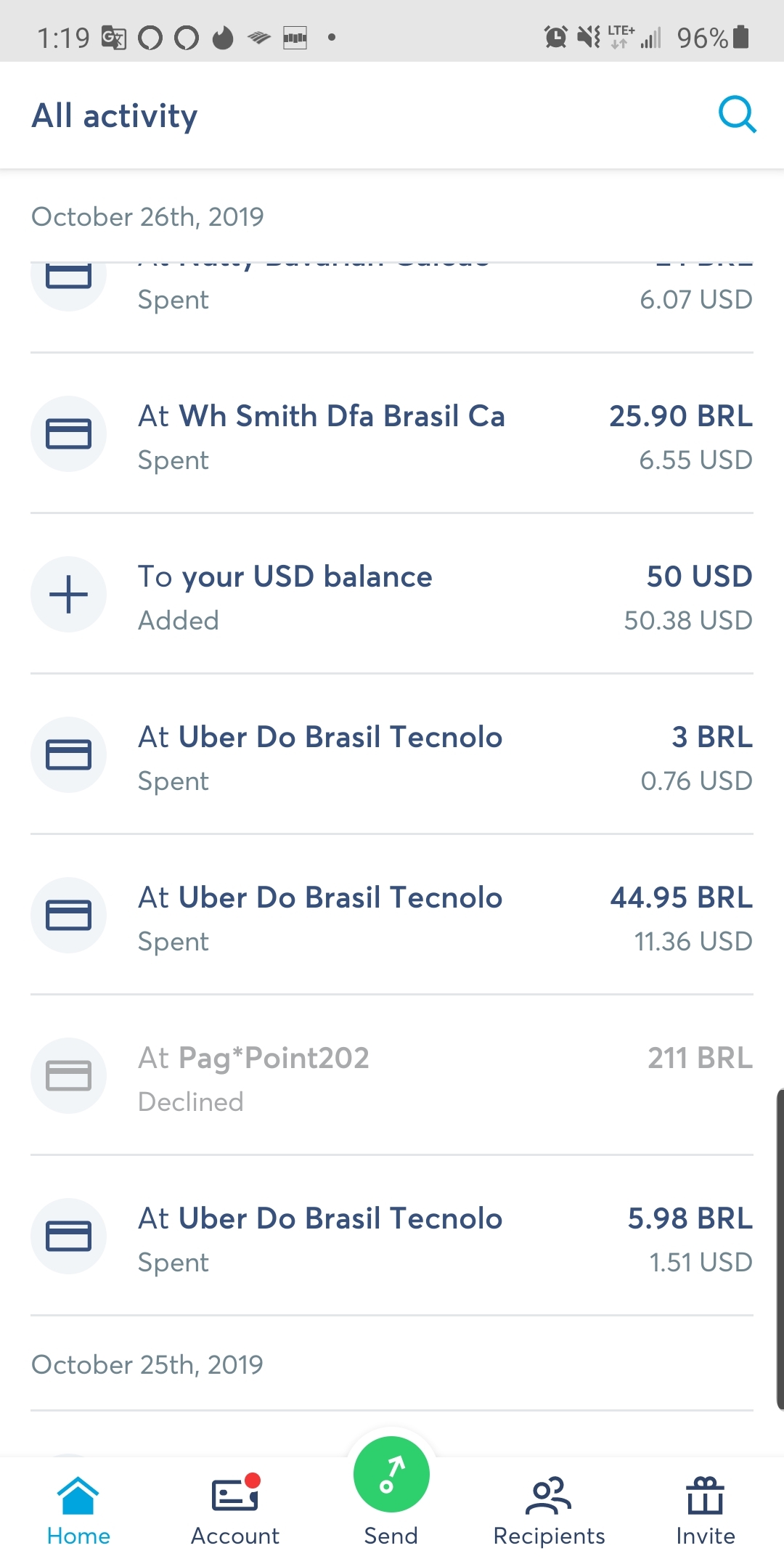Tap the alarm icon in status bar
Image resolution: width=784 pixels, height=1564 pixels.
555,36
